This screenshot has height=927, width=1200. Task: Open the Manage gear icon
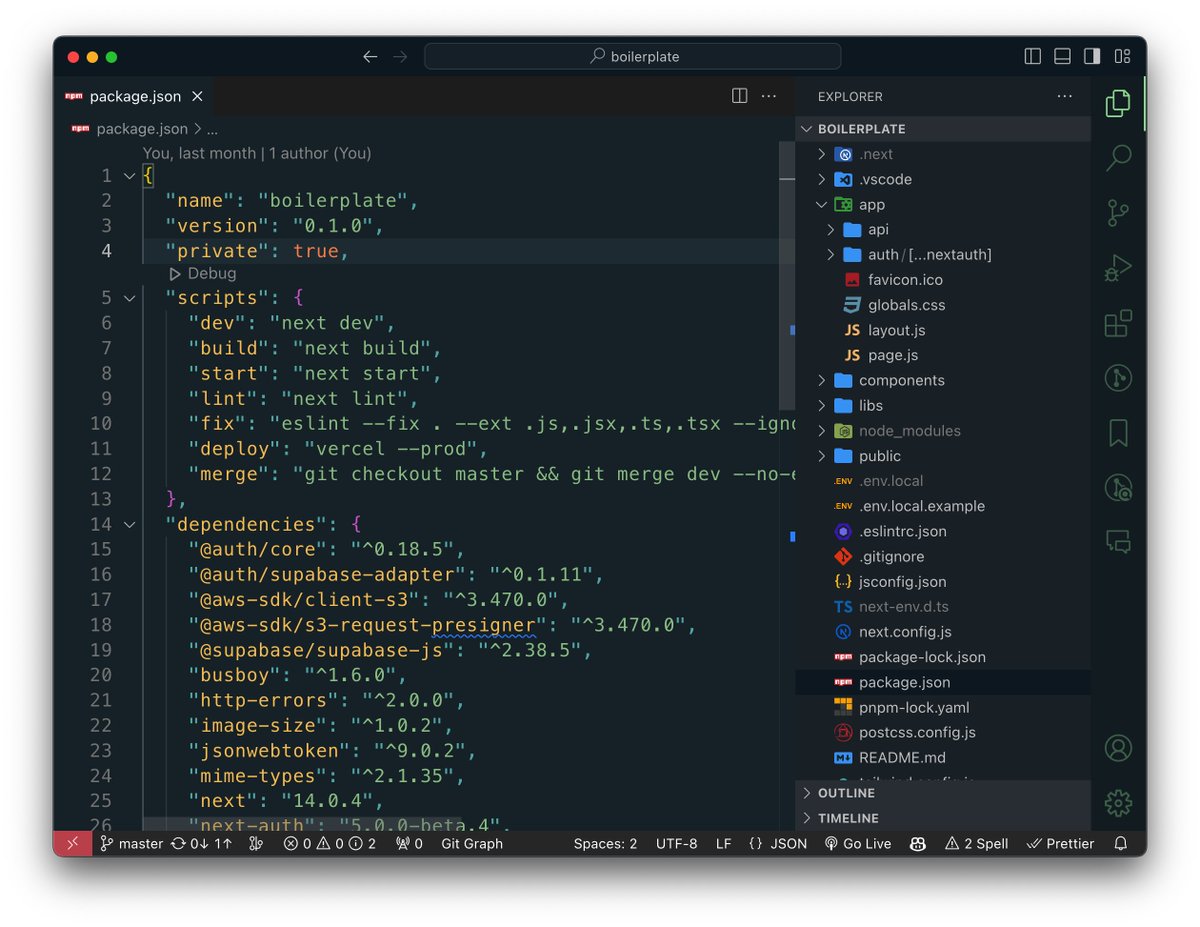click(x=1118, y=802)
